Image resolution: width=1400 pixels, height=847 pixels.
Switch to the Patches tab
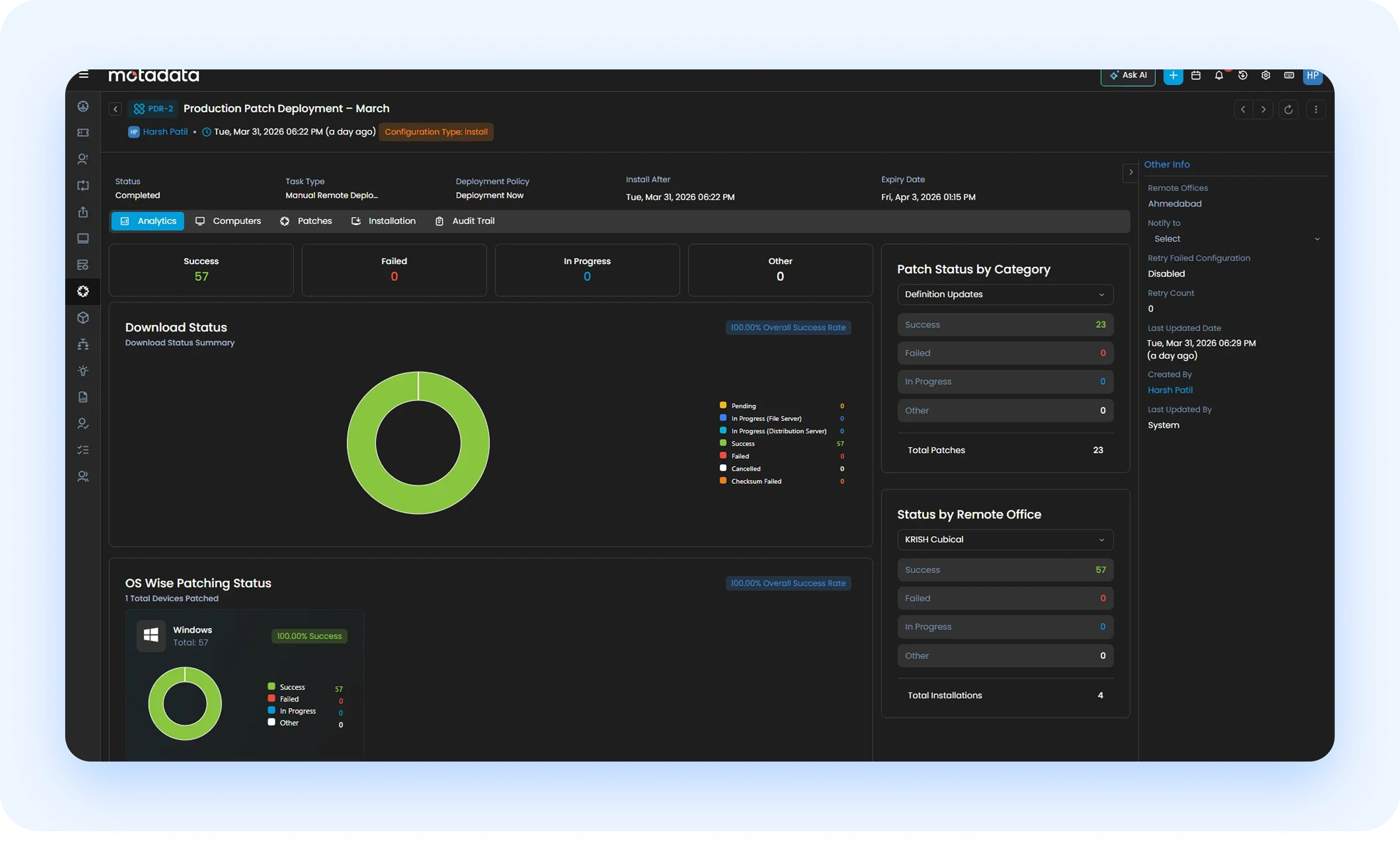pyautogui.click(x=306, y=221)
